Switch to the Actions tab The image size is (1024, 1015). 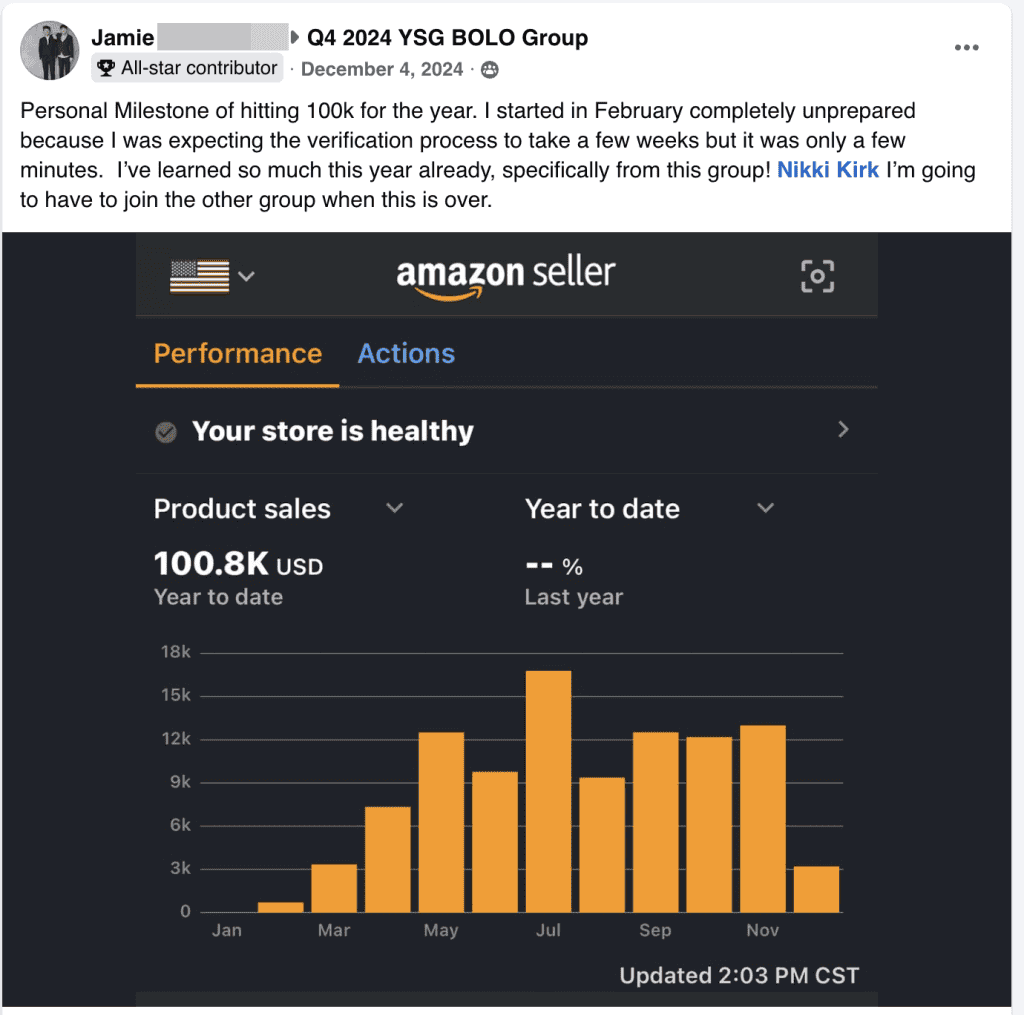[406, 353]
